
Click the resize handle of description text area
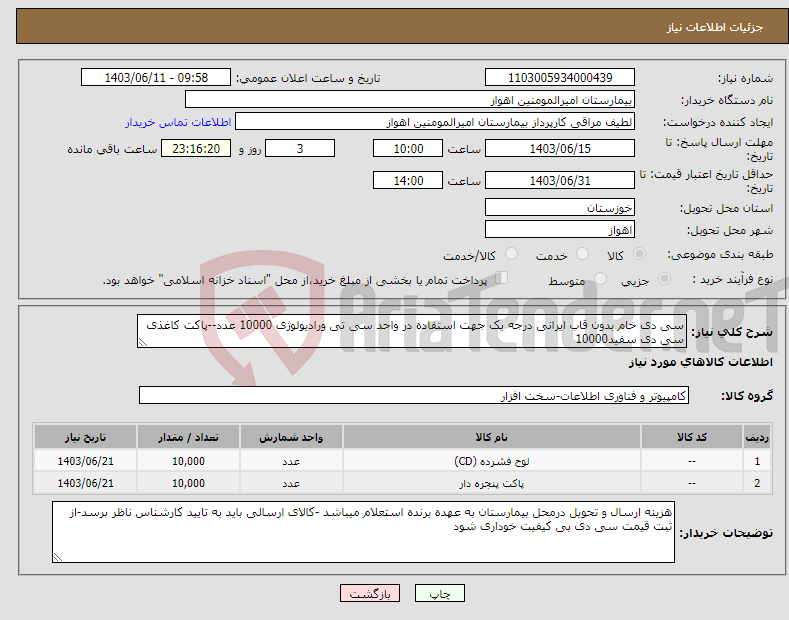pos(142,343)
